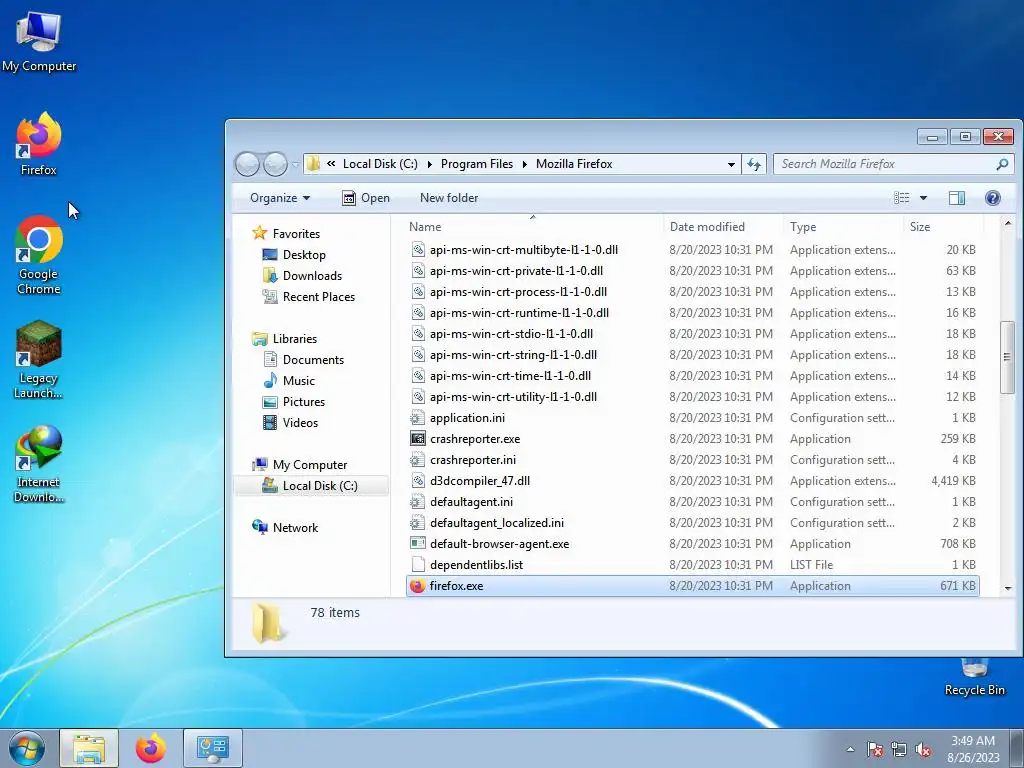Click the Control Panel taskbar icon
Image resolution: width=1024 pixels, height=768 pixels.
[x=212, y=748]
